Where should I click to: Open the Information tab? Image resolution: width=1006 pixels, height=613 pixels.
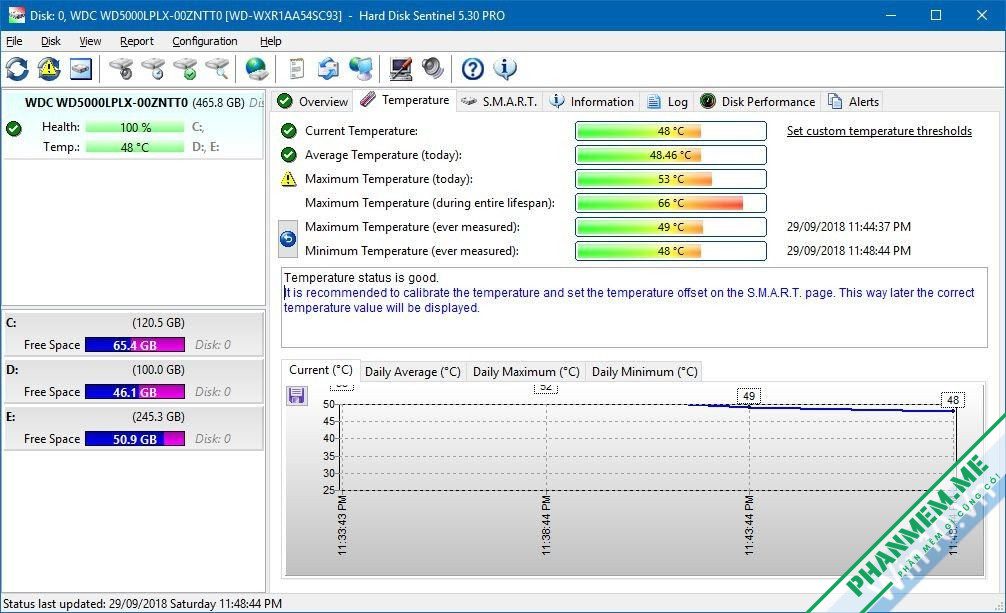[x=593, y=101]
